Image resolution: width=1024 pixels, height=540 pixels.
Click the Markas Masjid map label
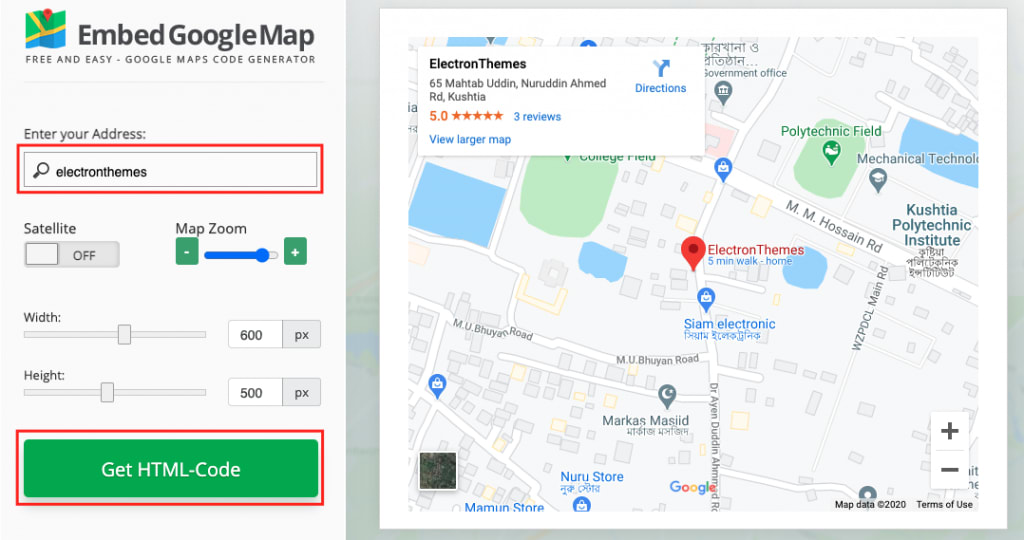coord(645,420)
